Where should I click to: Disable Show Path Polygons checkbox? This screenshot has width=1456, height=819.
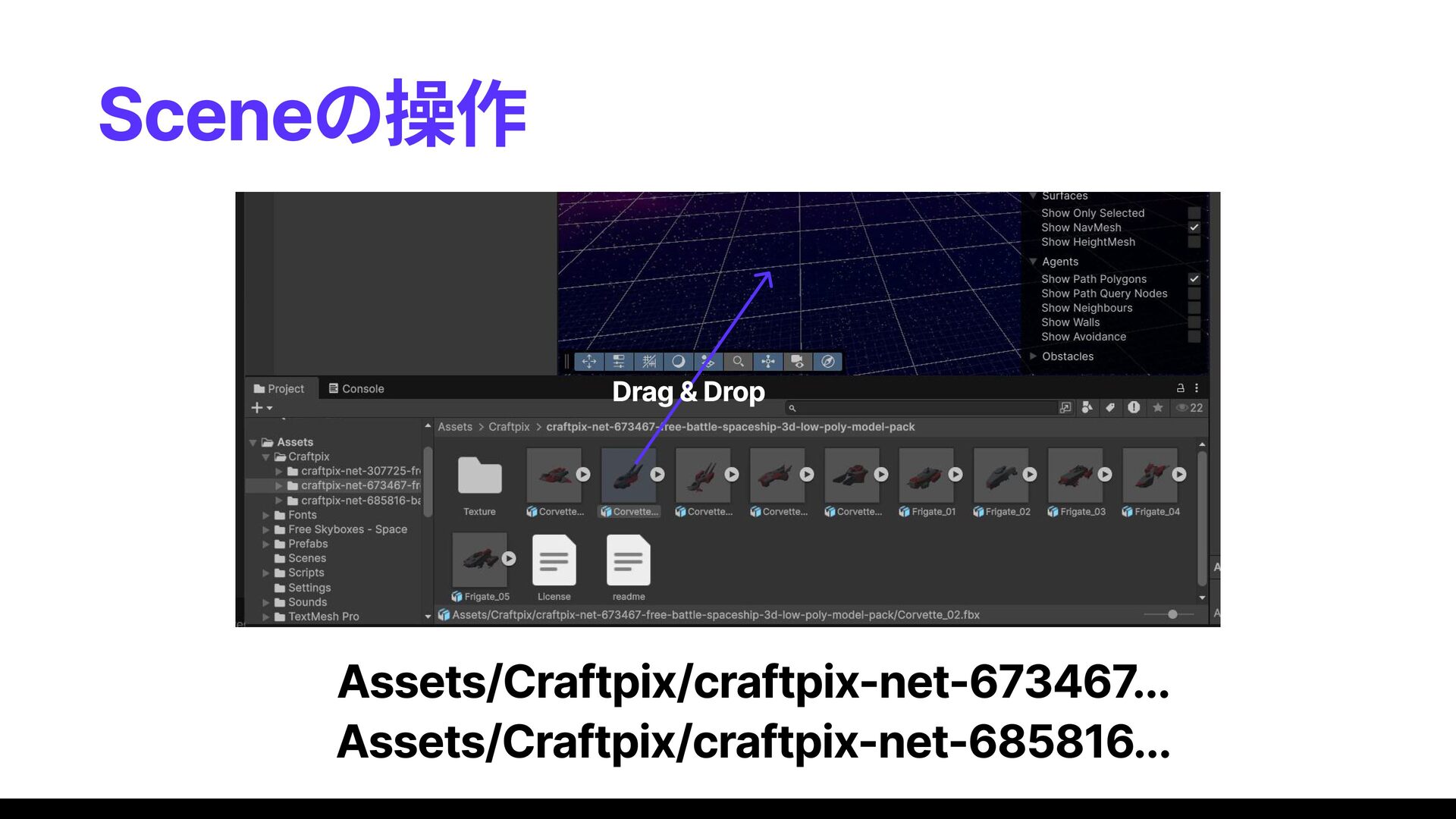1194,279
